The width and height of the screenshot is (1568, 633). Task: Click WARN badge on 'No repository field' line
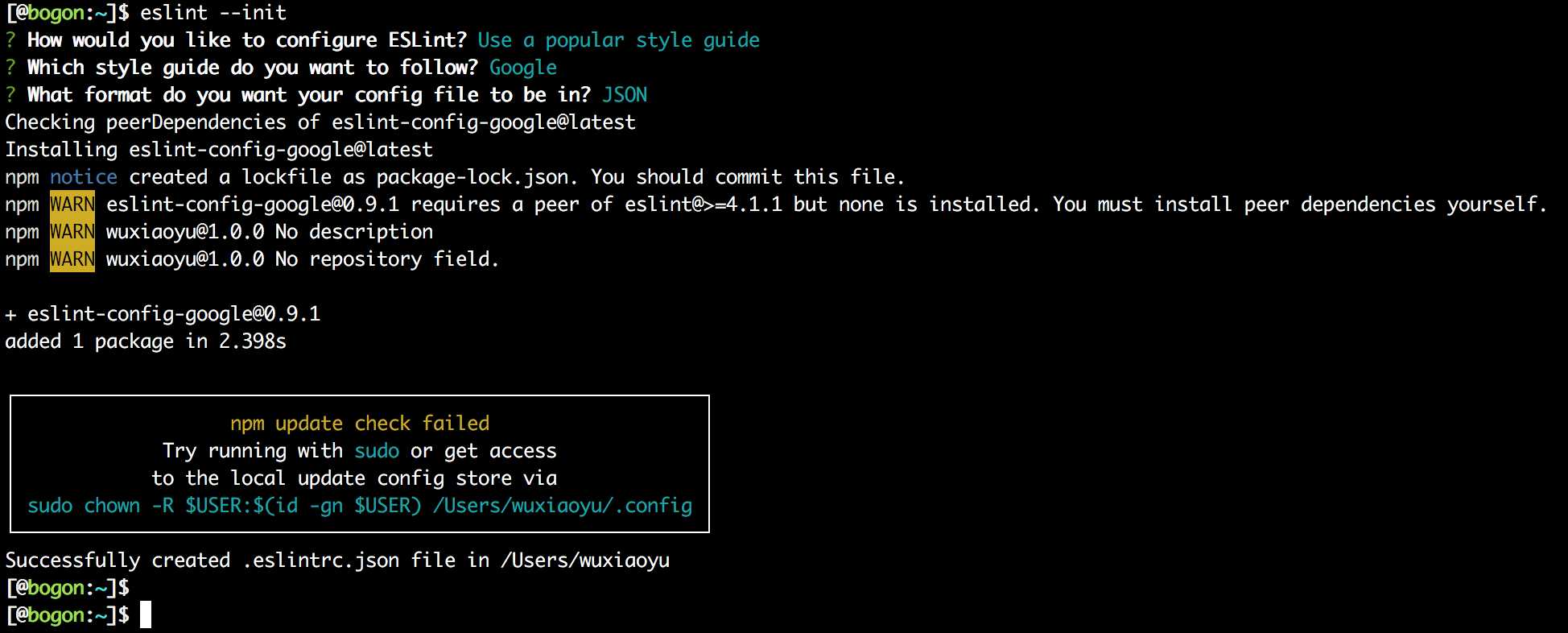coord(72,259)
